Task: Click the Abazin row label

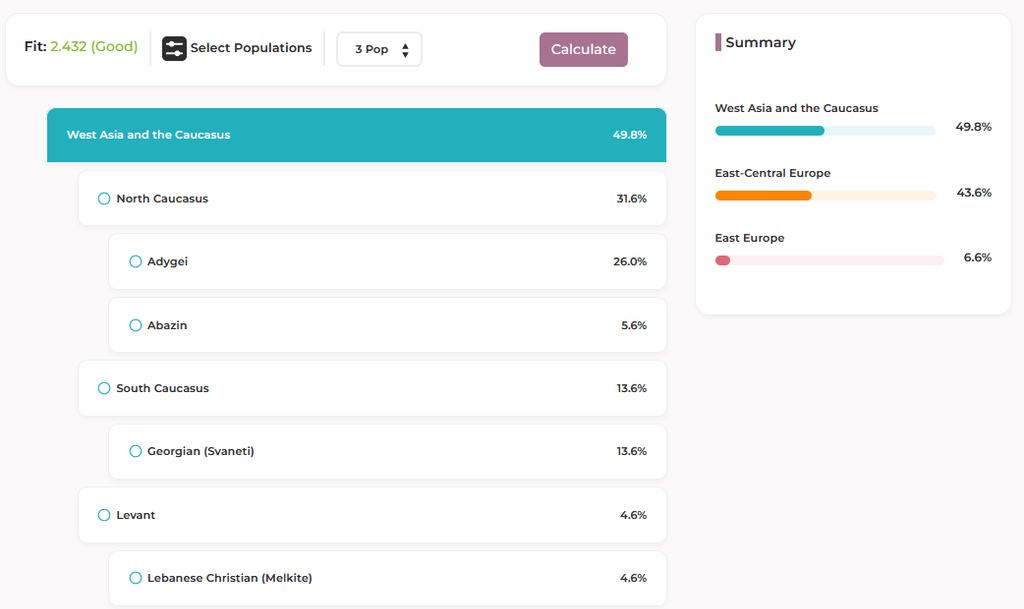Action: point(167,325)
